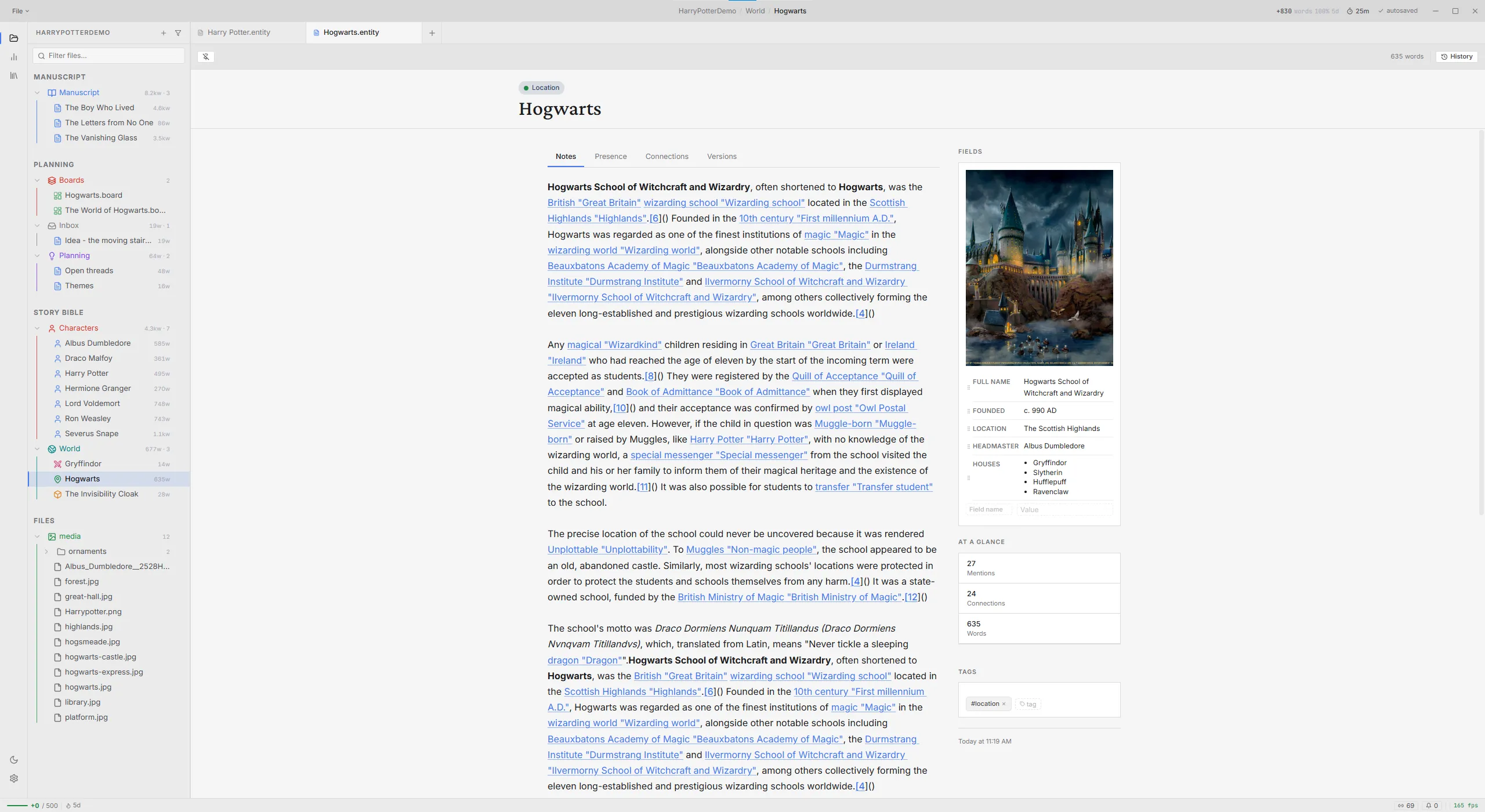
Task: Click the Location entity type badge
Action: 541,88
